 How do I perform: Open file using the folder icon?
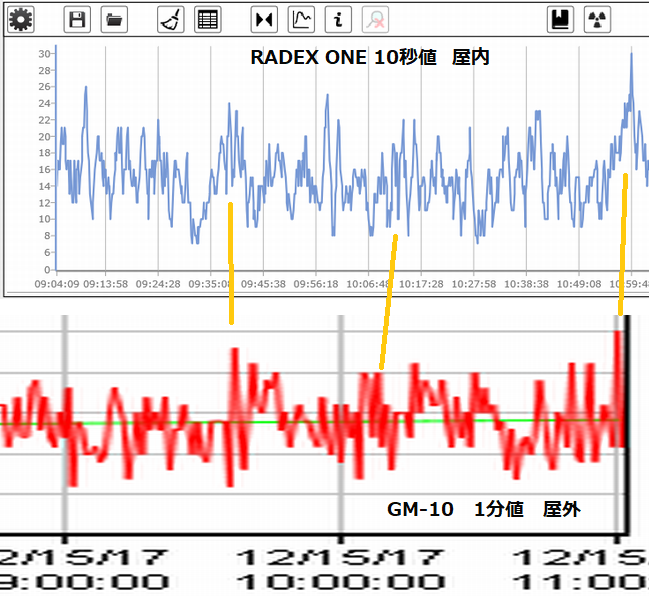pyautogui.click(x=114, y=19)
